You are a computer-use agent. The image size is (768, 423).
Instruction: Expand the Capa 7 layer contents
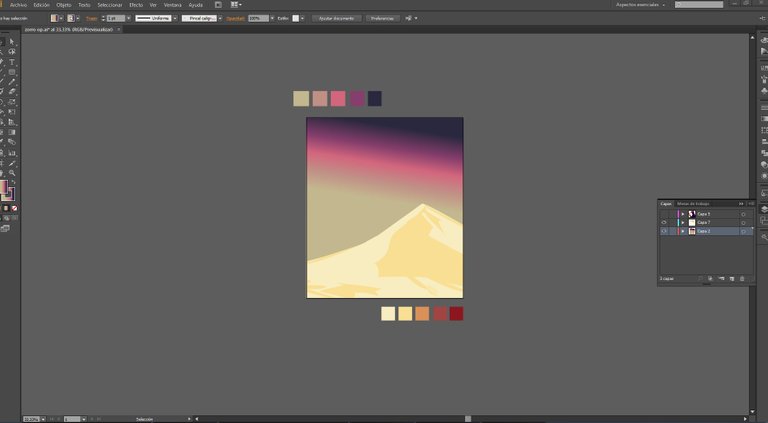683,222
